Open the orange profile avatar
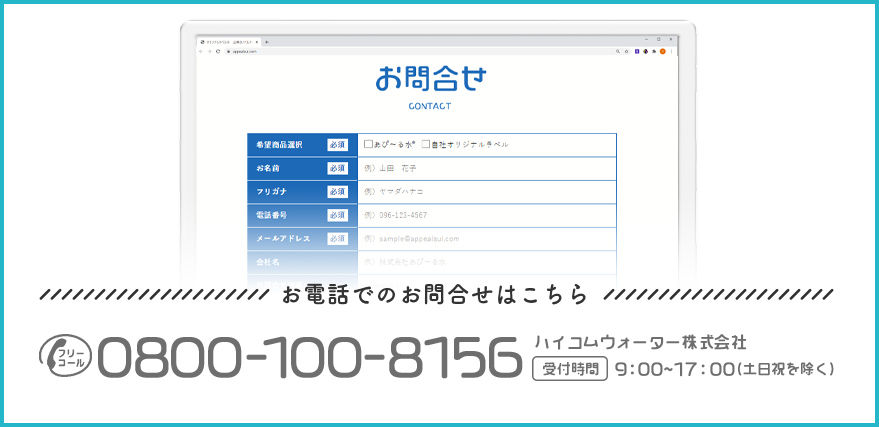 [x=663, y=51]
